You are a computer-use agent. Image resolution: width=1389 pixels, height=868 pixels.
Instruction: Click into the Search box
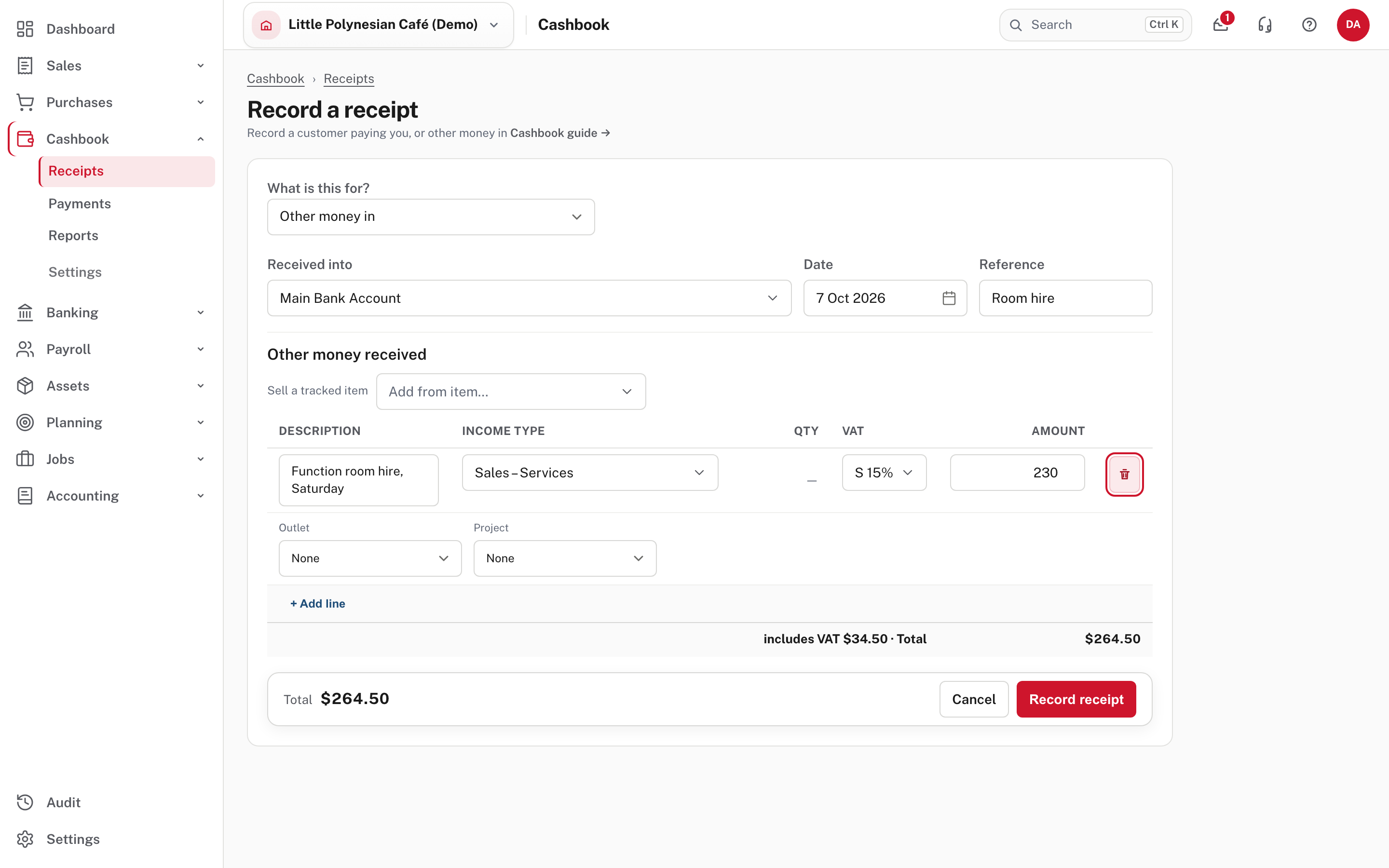click(x=1095, y=25)
